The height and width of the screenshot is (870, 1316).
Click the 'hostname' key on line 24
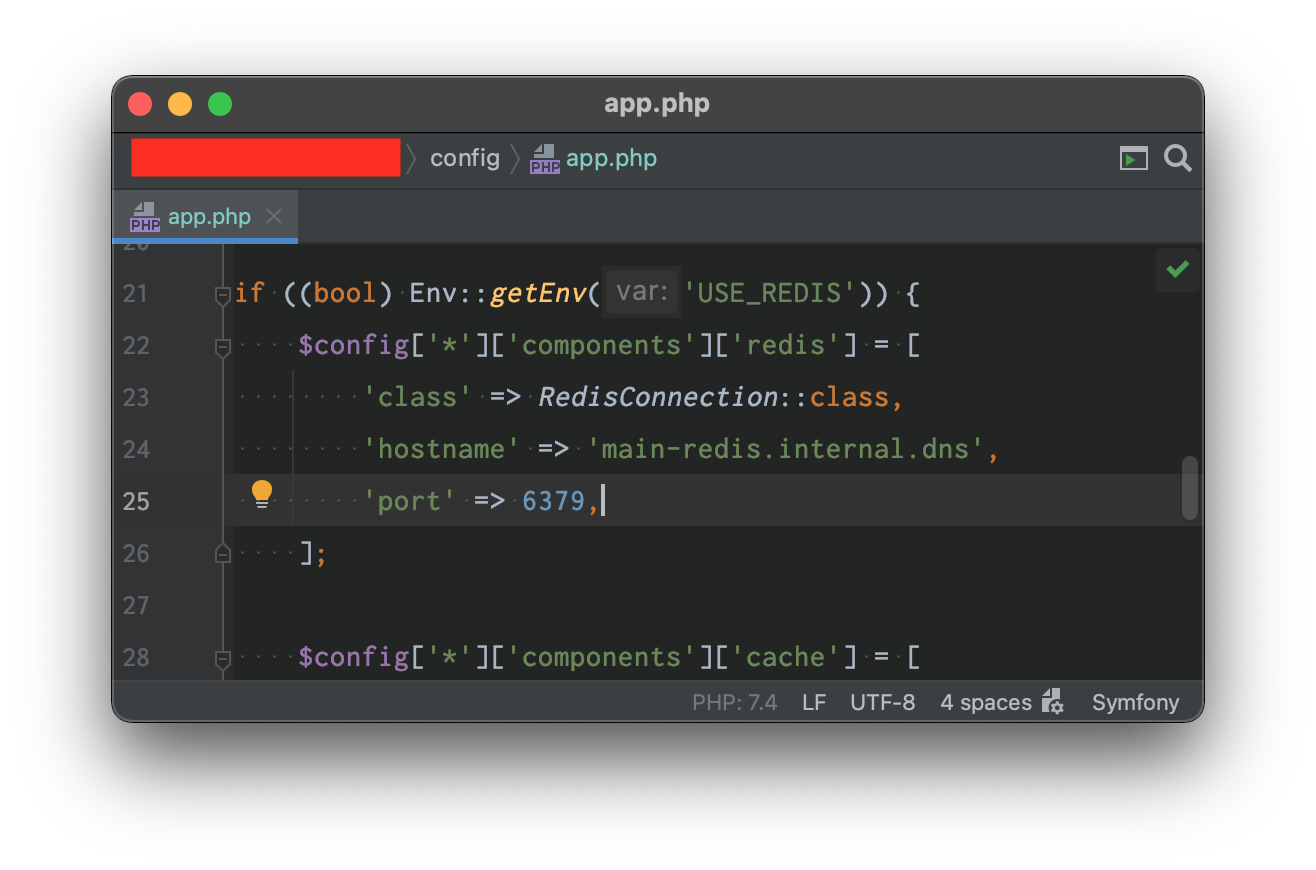point(441,449)
